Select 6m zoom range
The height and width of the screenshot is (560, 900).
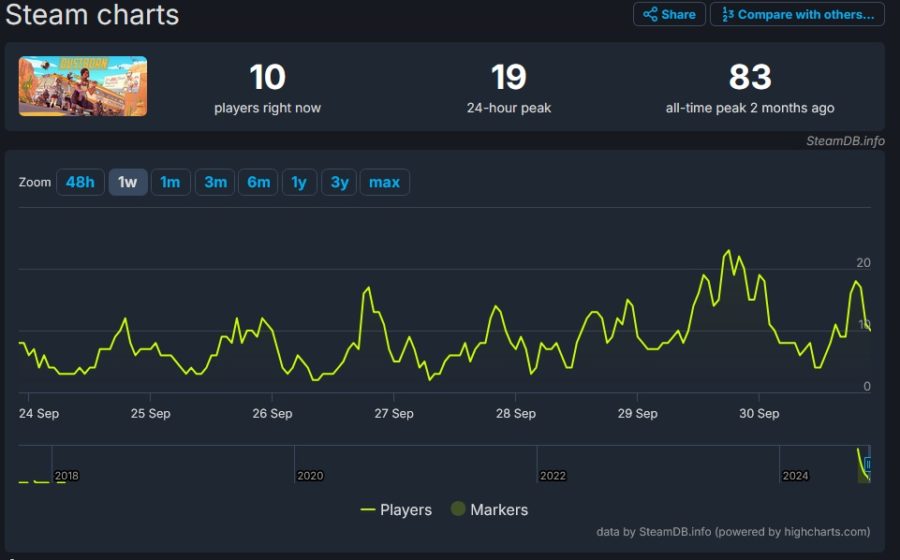258,182
